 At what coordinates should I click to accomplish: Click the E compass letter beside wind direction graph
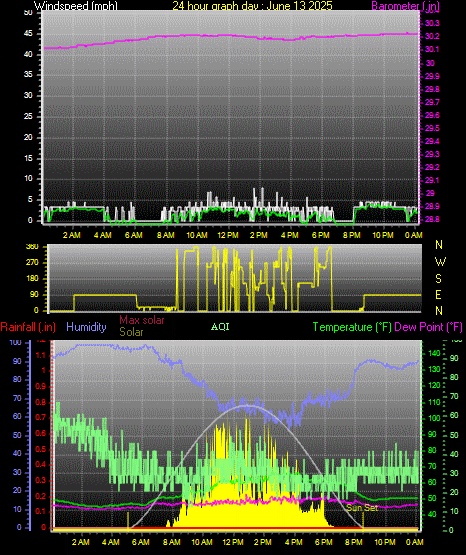pos(438,295)
